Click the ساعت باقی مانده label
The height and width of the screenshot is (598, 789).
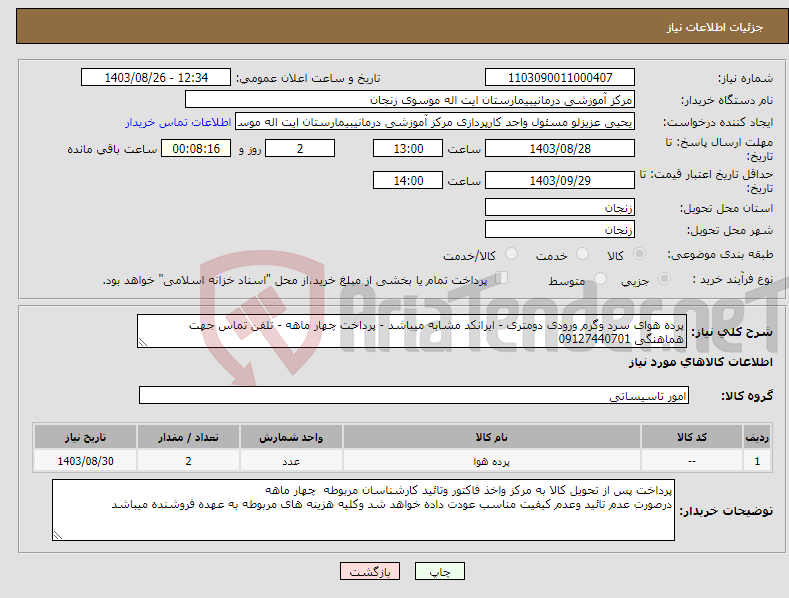[112, 150]
